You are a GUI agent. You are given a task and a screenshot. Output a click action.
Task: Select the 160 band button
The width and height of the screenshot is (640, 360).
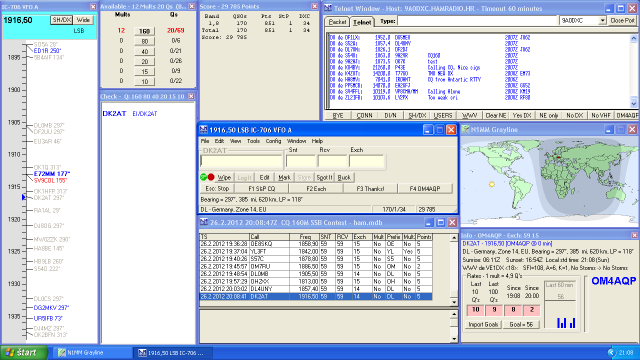(x=144, y=31)
